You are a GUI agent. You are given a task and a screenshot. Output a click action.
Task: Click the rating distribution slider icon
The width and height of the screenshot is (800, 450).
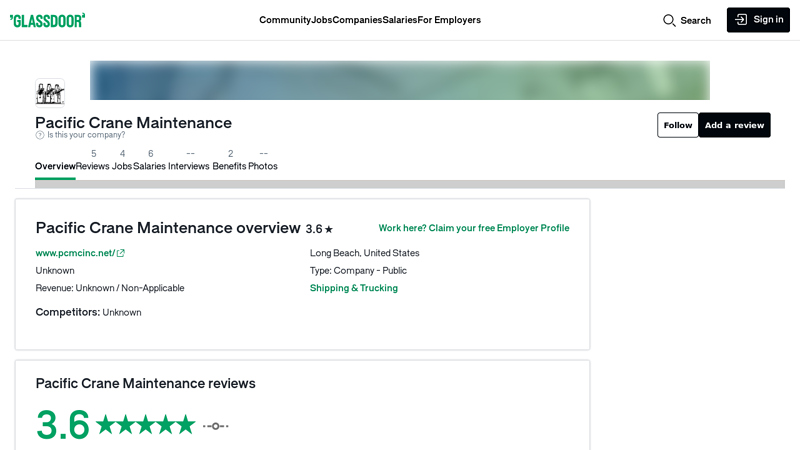click(x=216, y=426)
